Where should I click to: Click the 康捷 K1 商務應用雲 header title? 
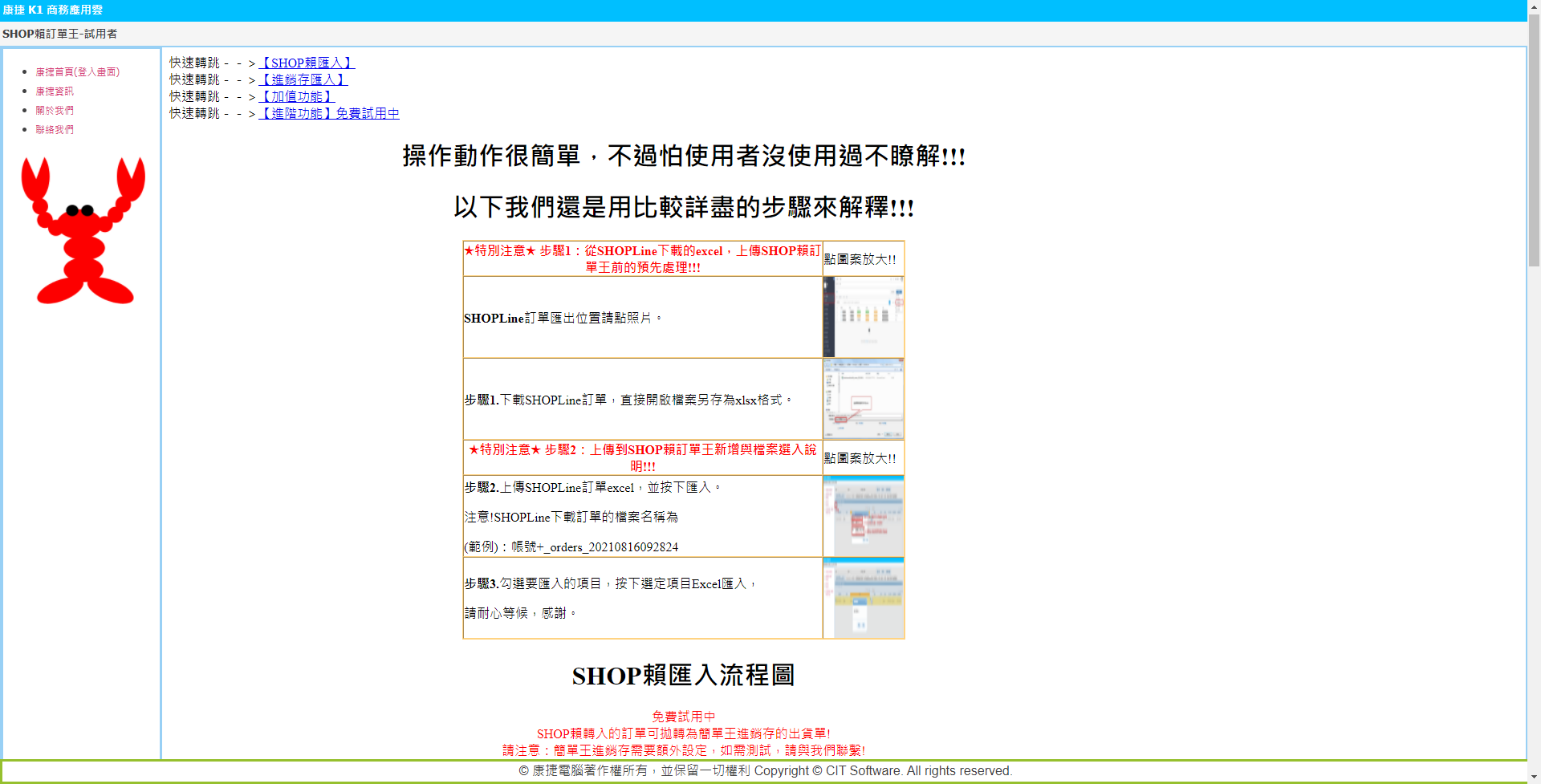click(x=53, y=10)
